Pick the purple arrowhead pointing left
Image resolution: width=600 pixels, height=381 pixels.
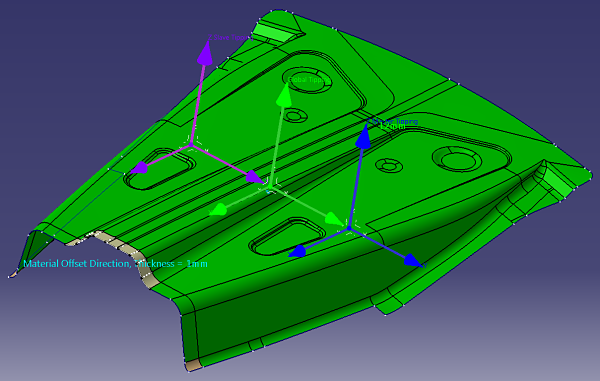[139, 168]
